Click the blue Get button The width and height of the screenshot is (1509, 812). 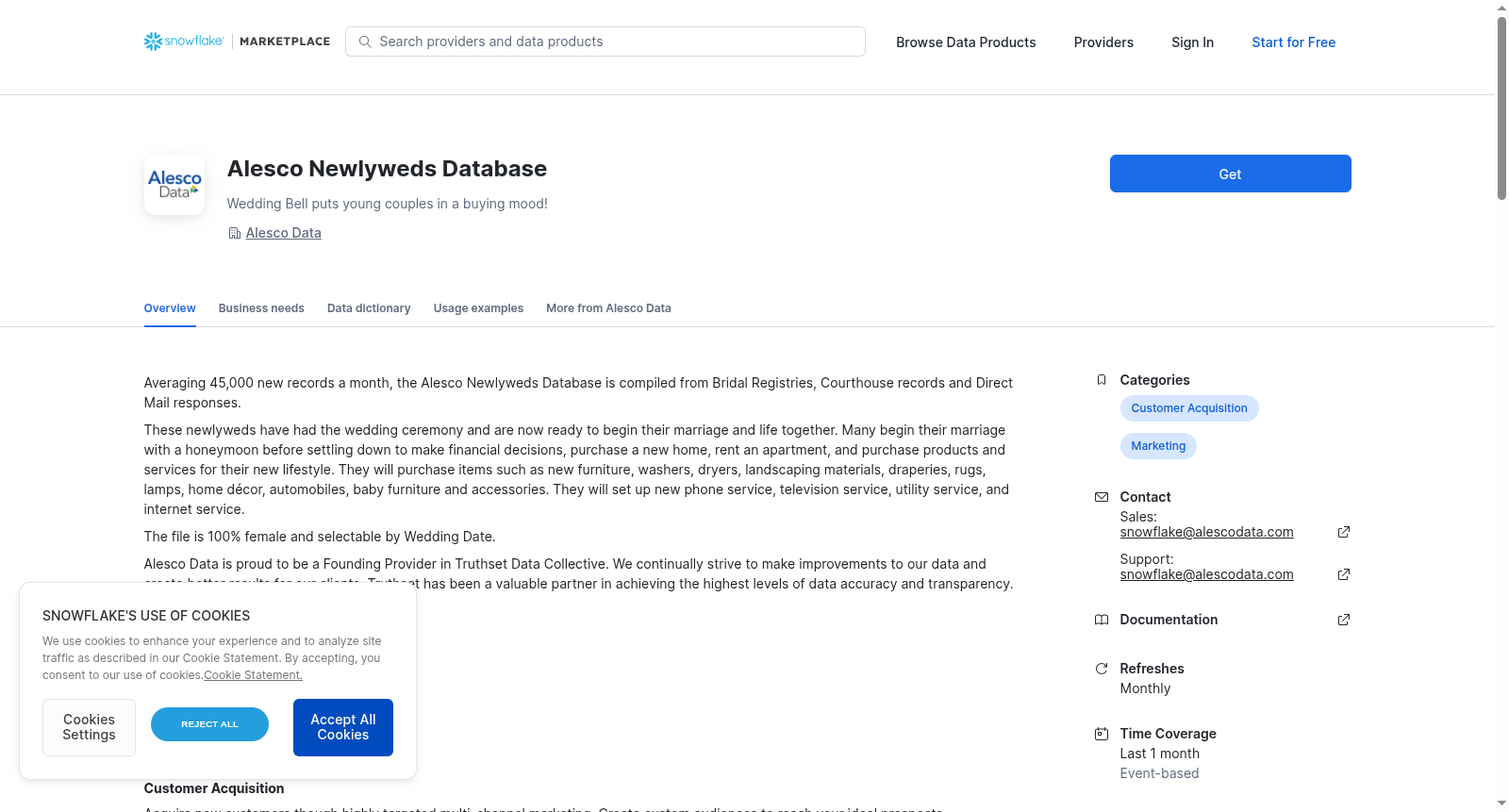click(x=1230, y=174)
